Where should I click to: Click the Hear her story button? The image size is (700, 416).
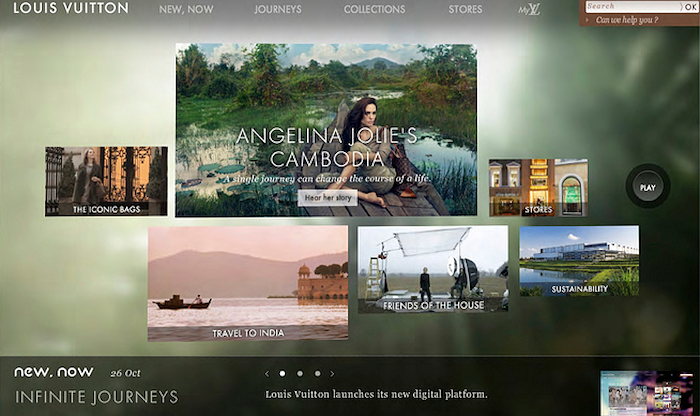pos(328,197)
